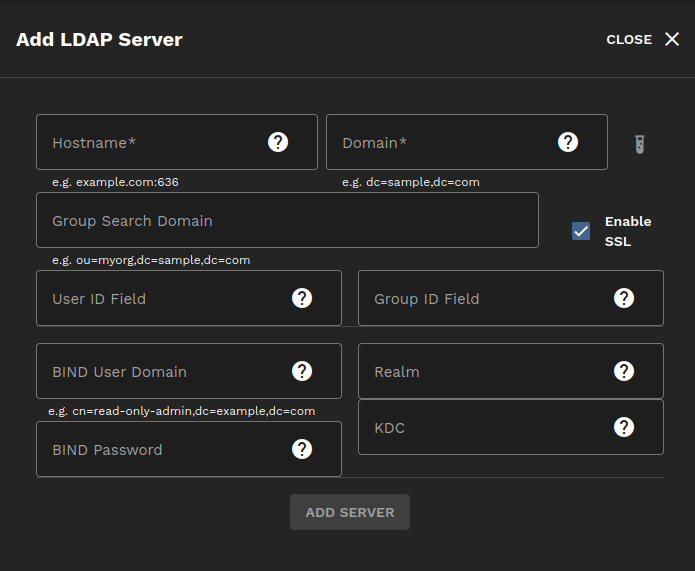Click into the Domain text field

point(440,143)
